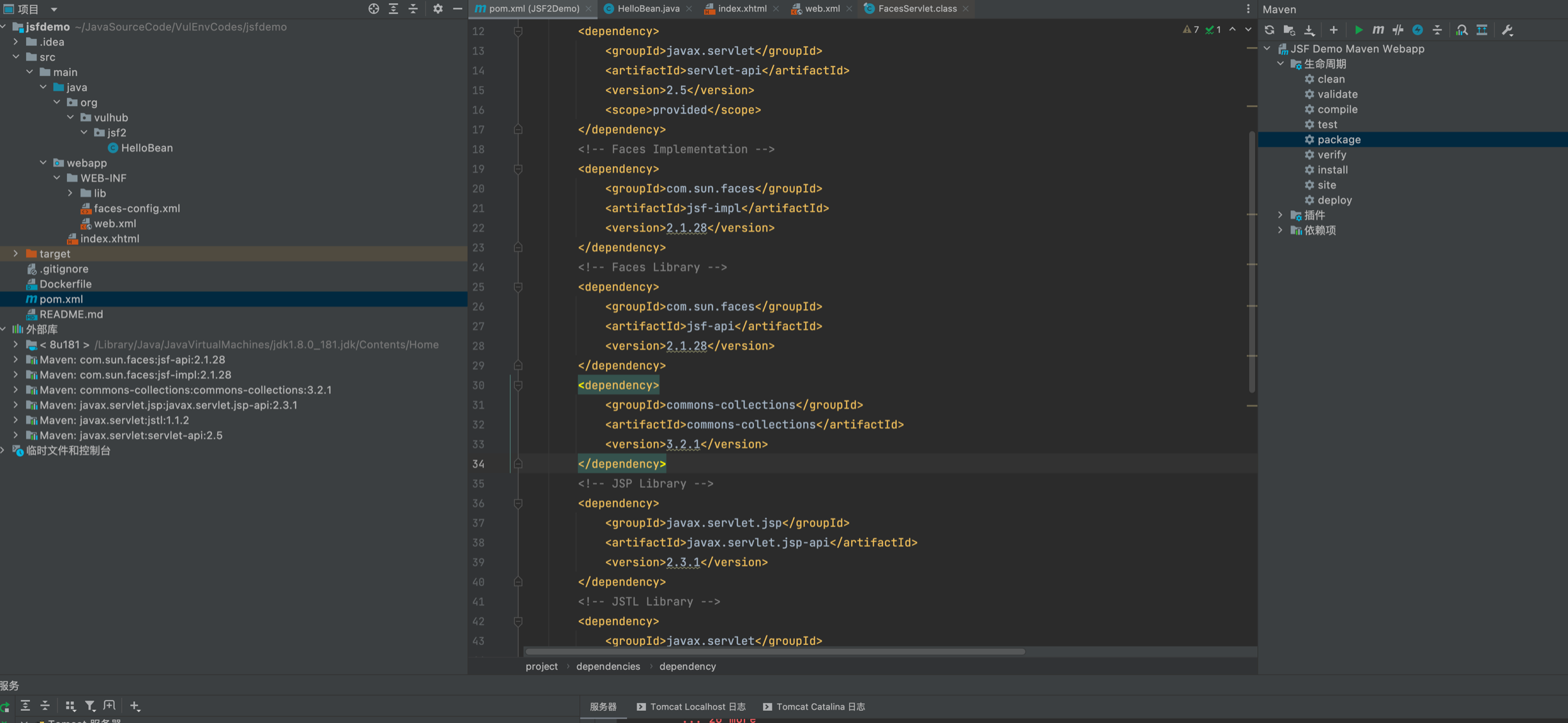Screen dimensions: 1568x723
Task: Toggle Maven offline mode with lightning icon
Action: [1417, 30]
